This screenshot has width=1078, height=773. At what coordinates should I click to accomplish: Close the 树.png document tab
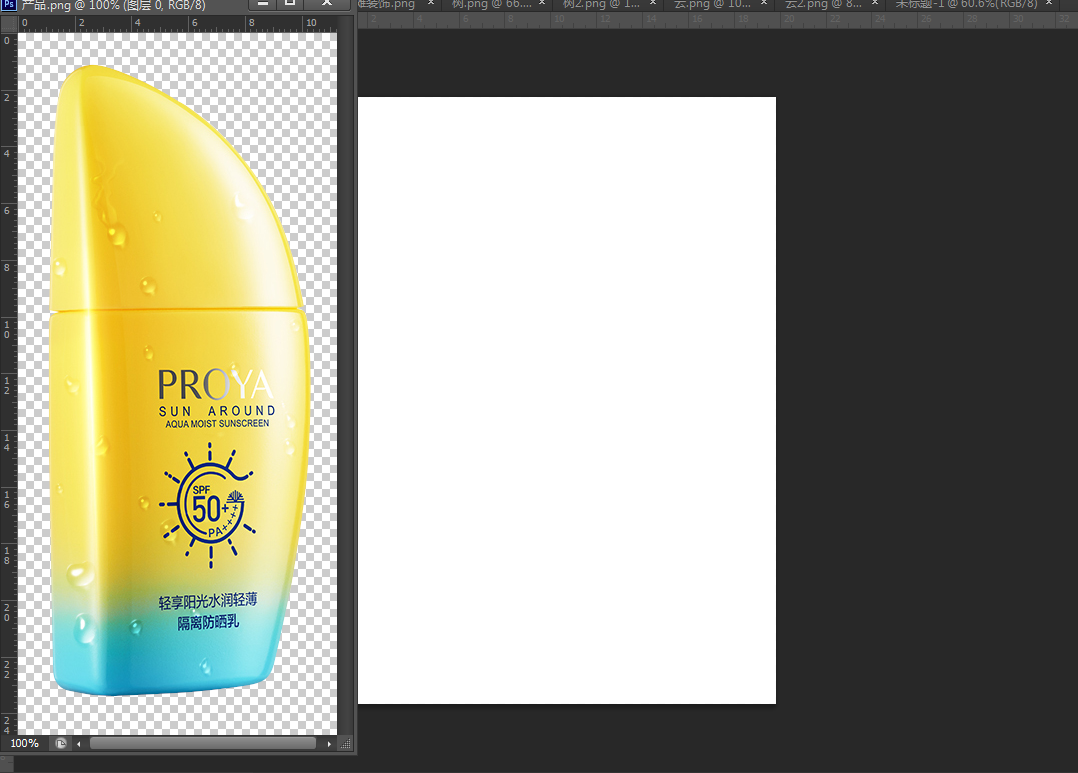542,3
